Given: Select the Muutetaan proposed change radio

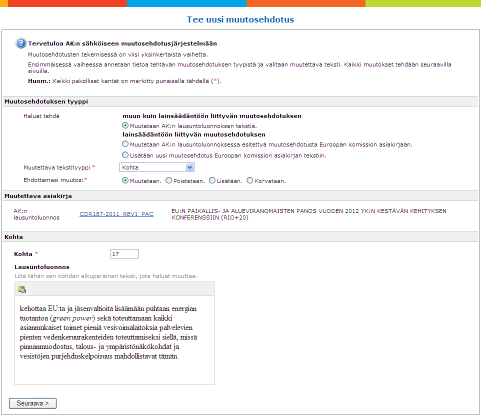Looking at the screenshot, I should pos(125,181).
